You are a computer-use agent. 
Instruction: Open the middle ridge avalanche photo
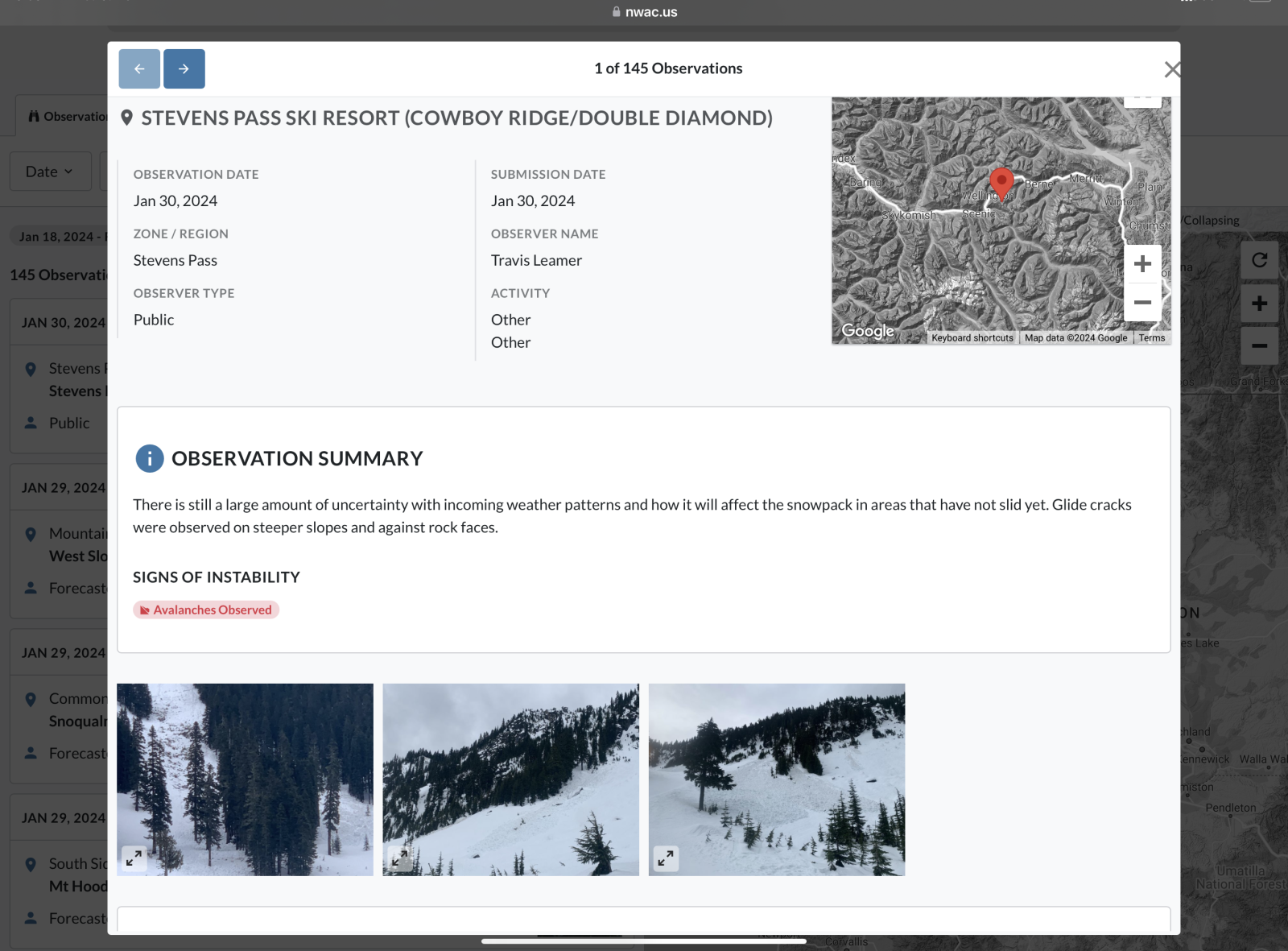(510, 779)
